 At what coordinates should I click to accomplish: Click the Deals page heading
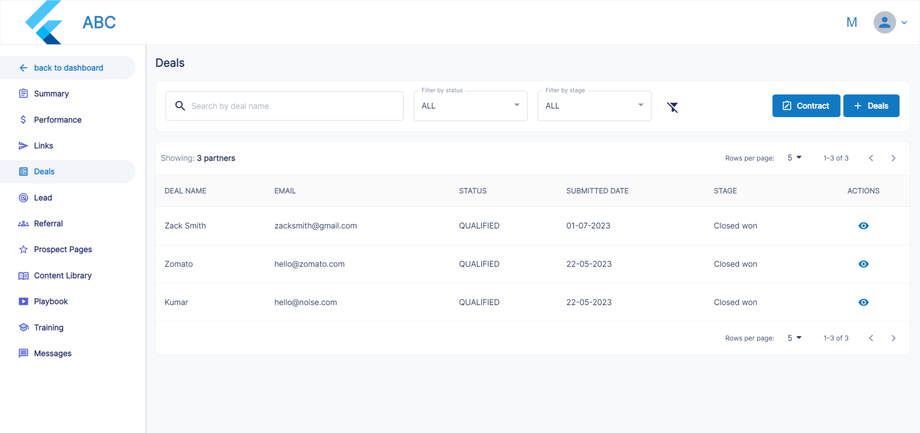coord(170,63)
